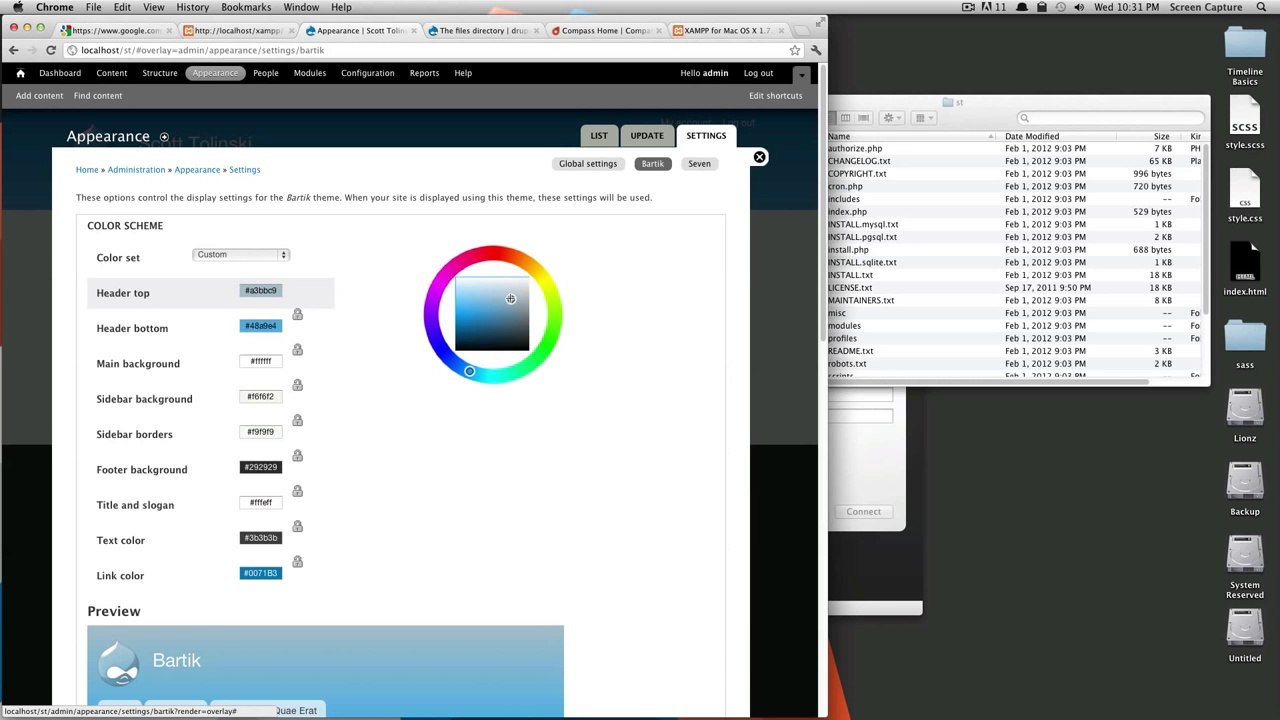Click the clipboard icon in the menu bar
This screenshot has width=1280, height=720.
pos(1041,7)
